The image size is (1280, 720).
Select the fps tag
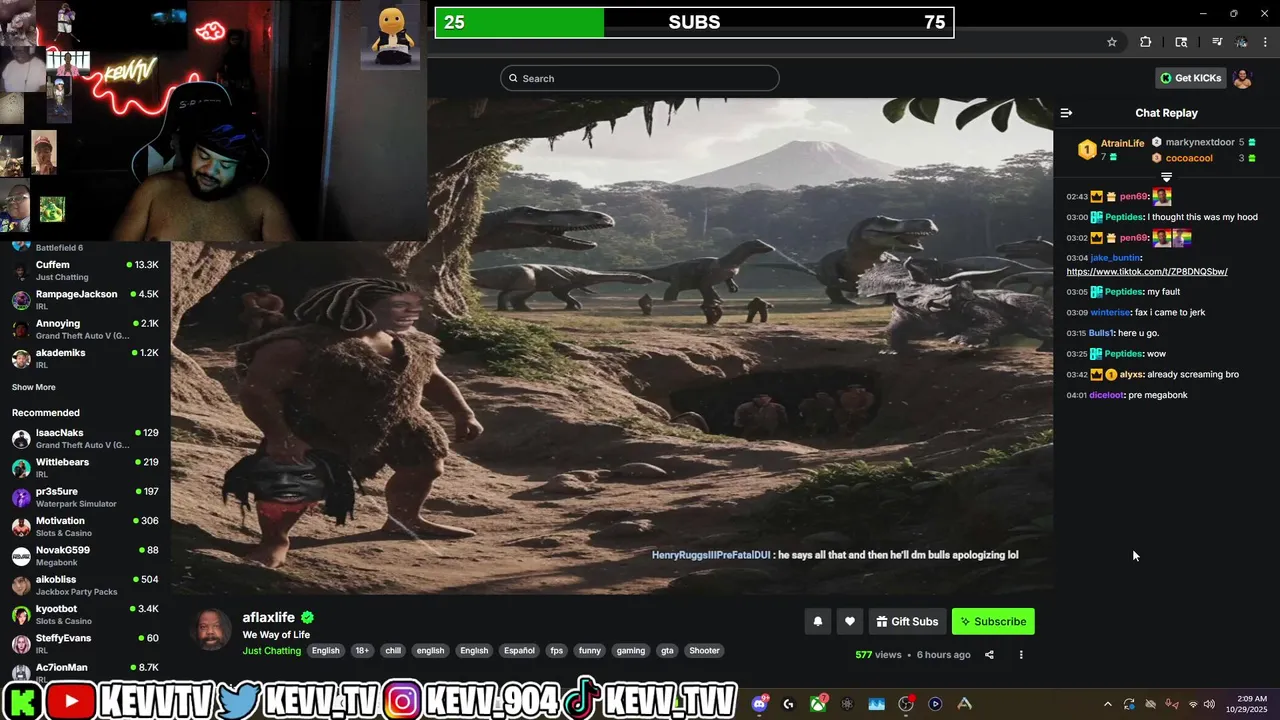pyautogui.click(x=557, y=650)
